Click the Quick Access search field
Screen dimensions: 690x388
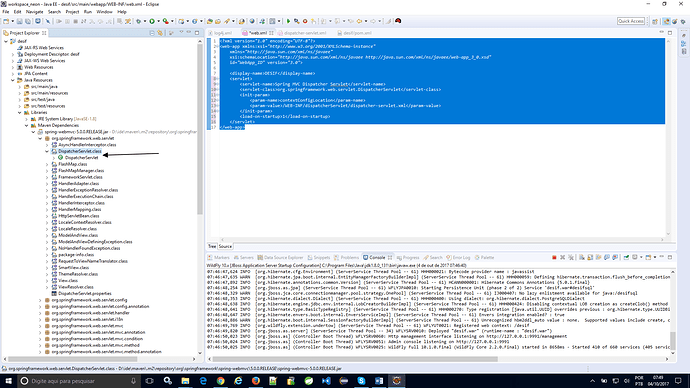631,21
